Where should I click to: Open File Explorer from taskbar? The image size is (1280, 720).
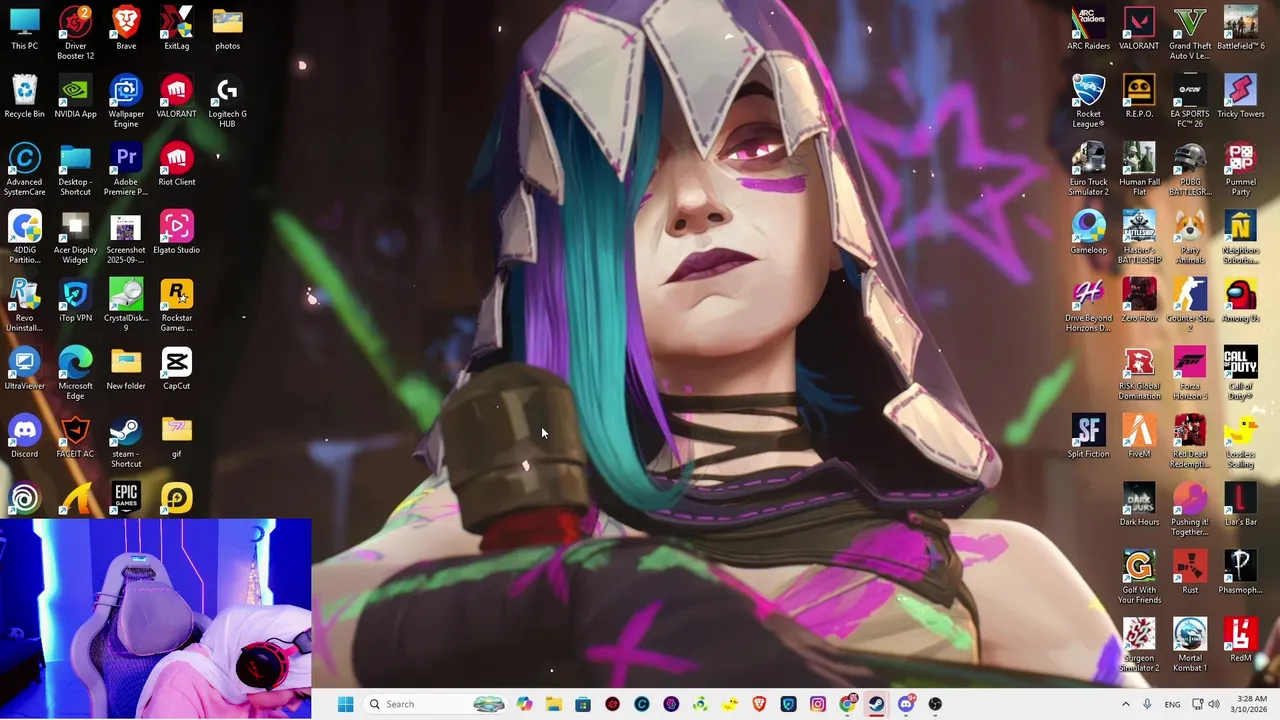point(554,704)
